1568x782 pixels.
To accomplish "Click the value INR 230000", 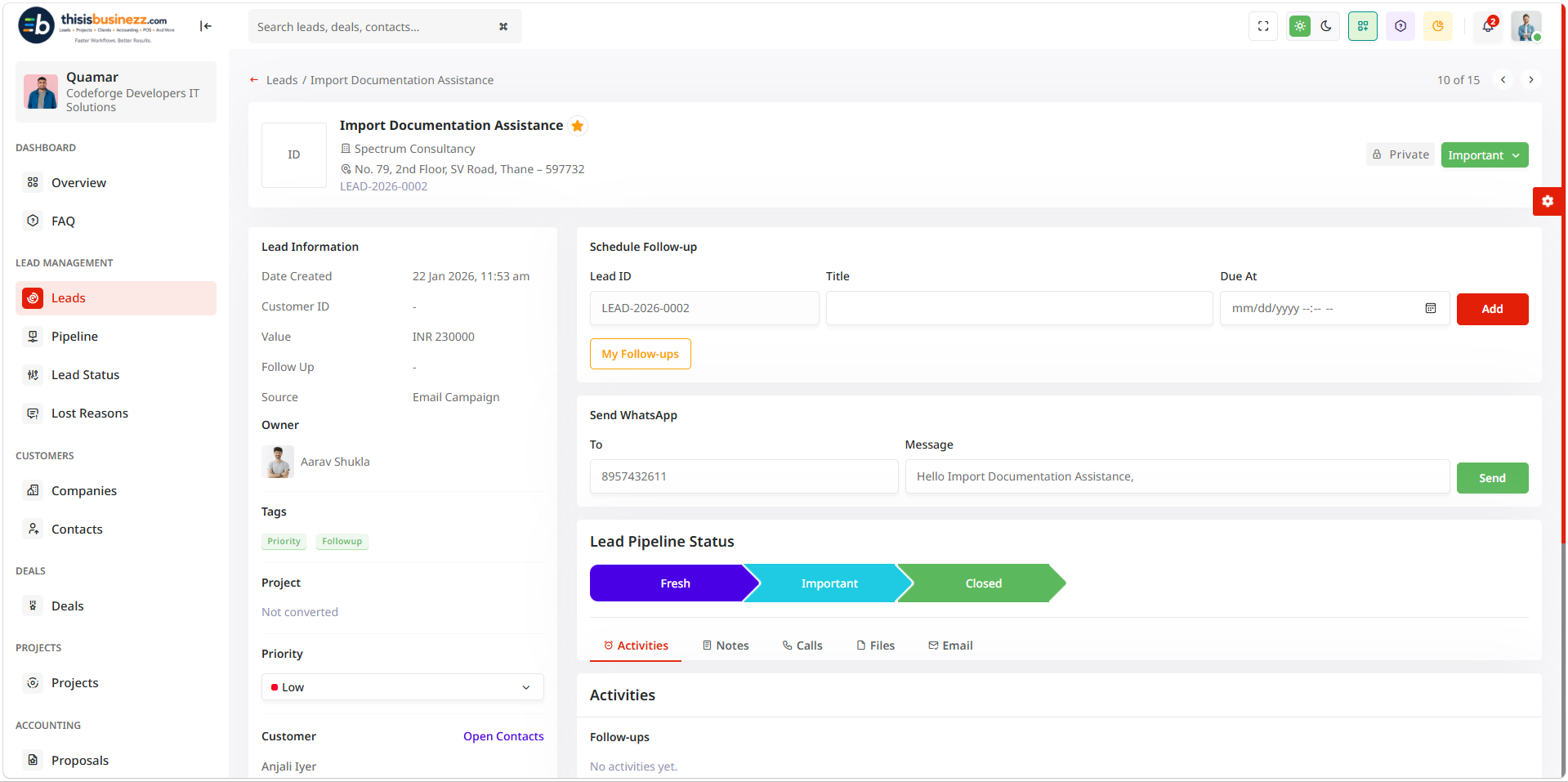I will [443, 337].
